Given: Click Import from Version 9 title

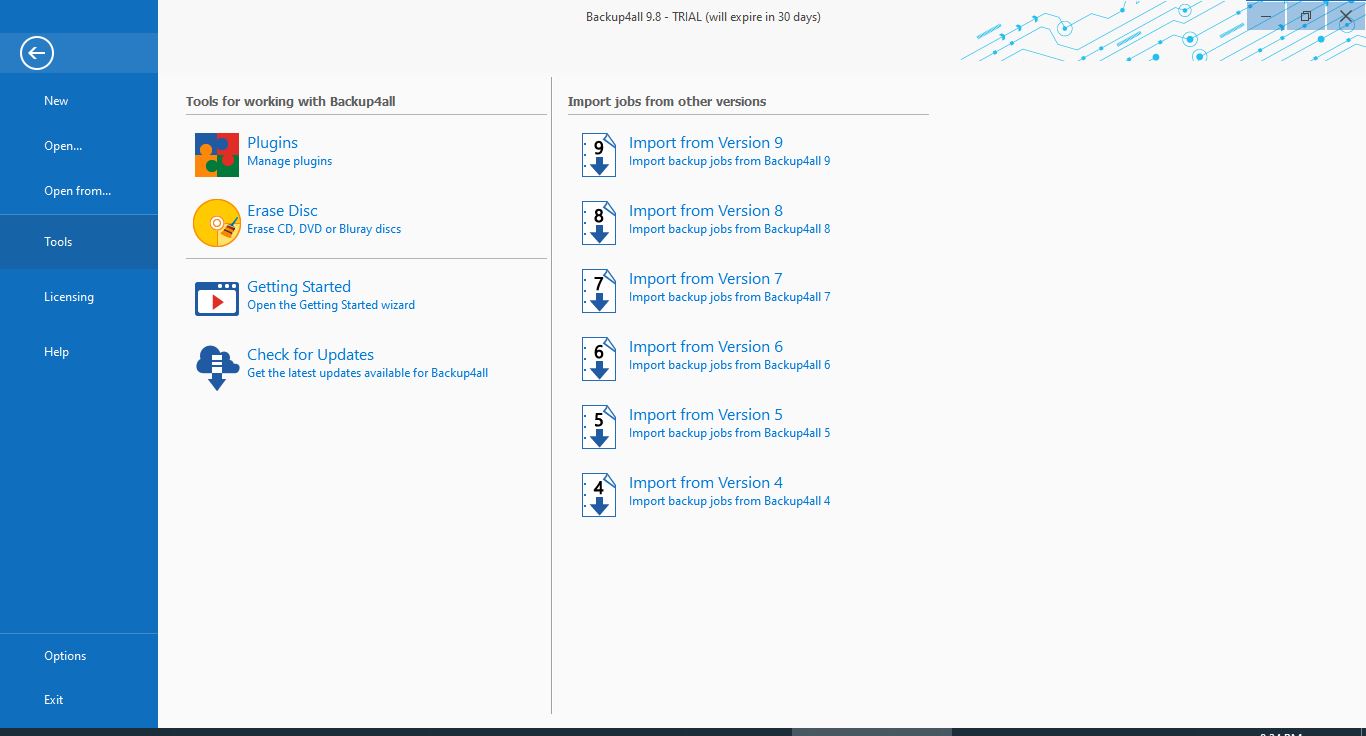Looking at the screenshot, I should click(706, 143).
